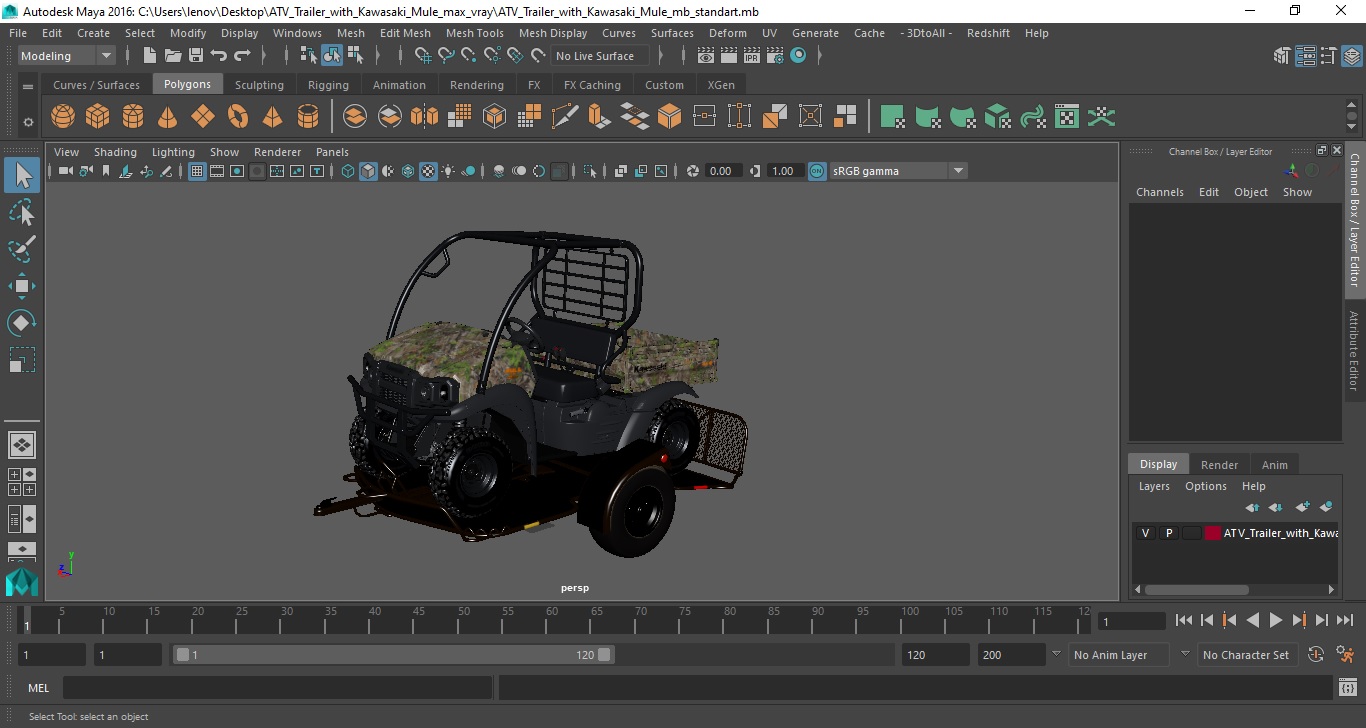
Task: Open layer editor Options menu
Action: (x=1205, y=486)
